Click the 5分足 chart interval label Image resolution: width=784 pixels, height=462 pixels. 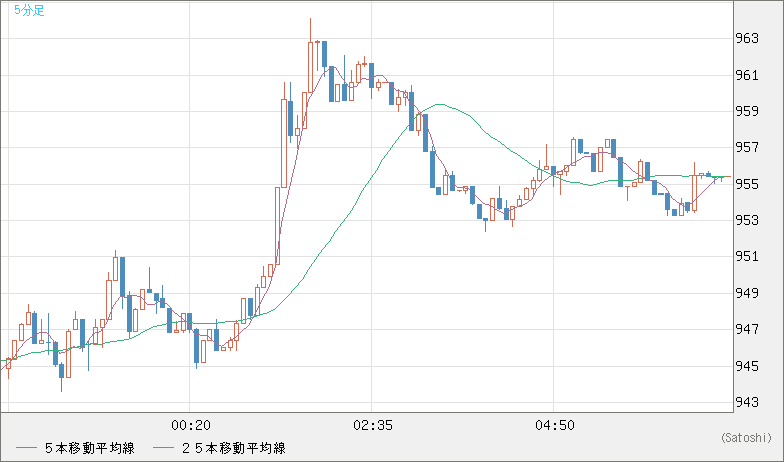[30, 10]
